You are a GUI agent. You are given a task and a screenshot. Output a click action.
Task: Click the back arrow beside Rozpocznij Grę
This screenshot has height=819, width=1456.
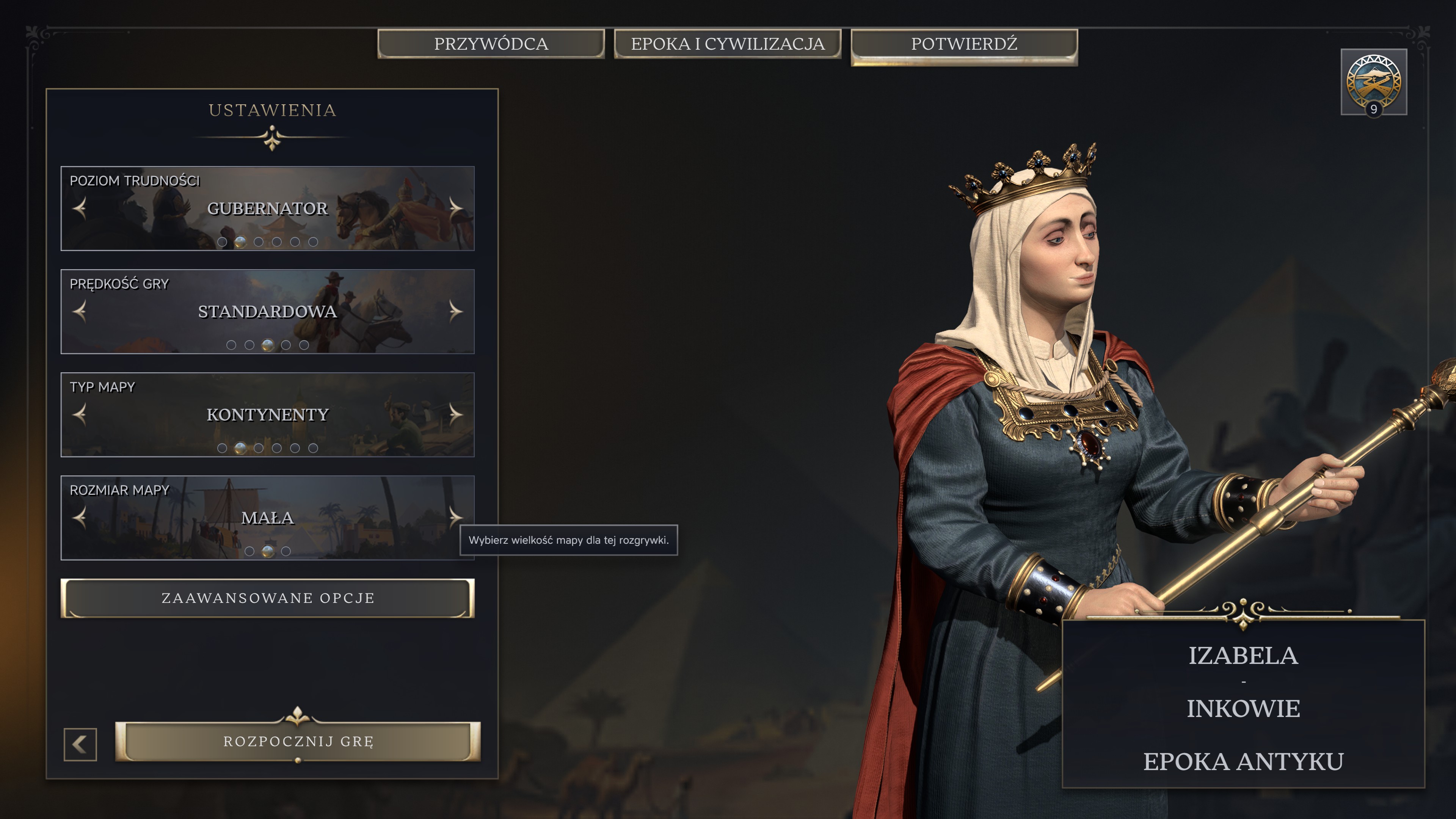[x=80, y=744]
